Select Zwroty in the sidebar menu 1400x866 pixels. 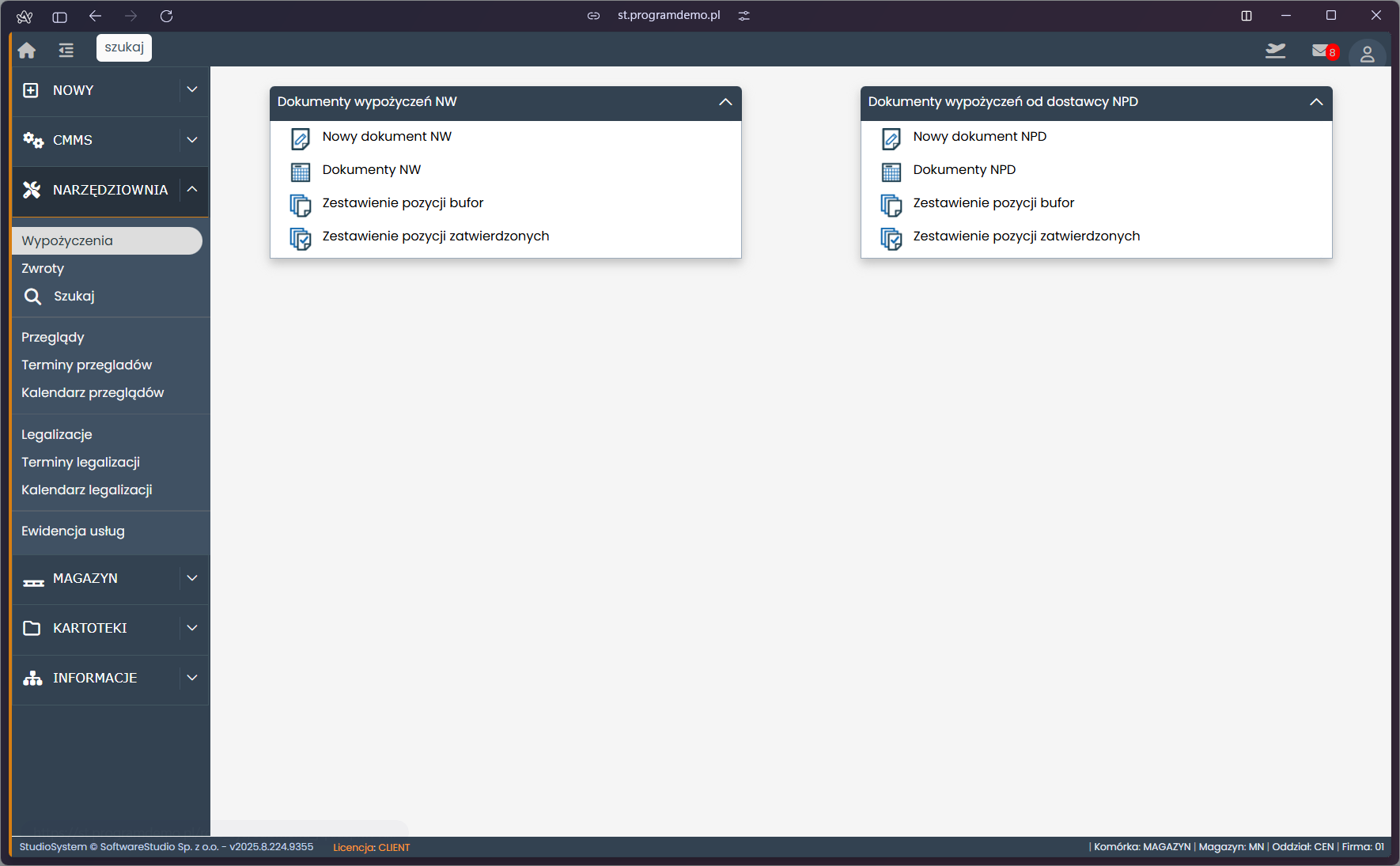pos(43,269)
